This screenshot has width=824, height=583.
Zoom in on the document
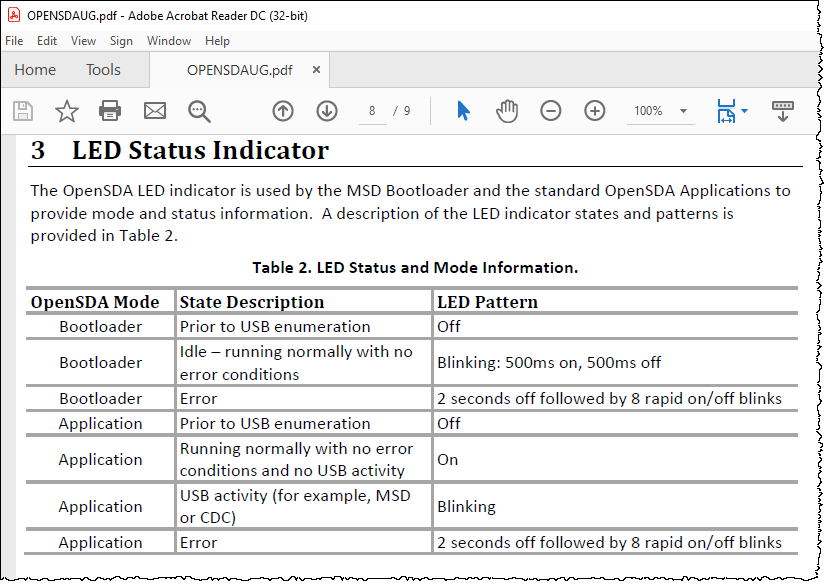595,111
